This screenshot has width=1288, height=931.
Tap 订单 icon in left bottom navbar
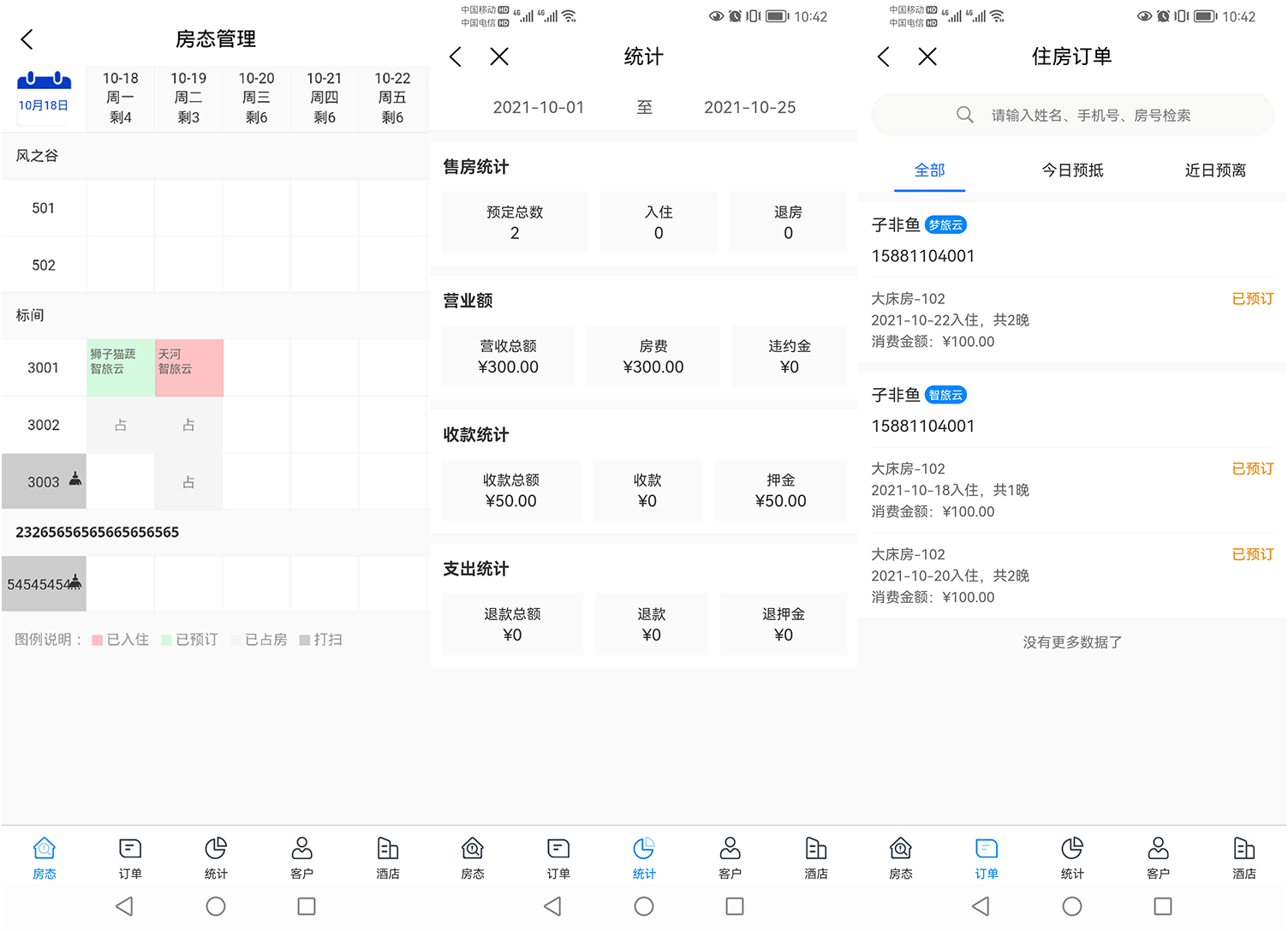(130, 858)
